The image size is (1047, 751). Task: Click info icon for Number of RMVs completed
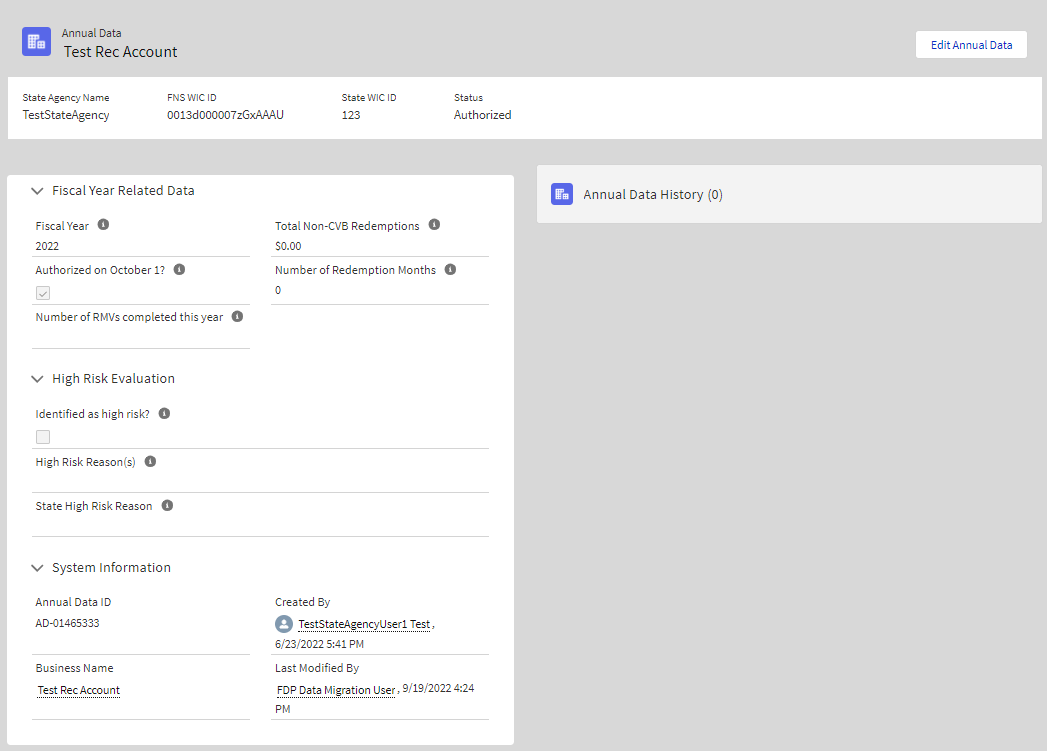237,316
